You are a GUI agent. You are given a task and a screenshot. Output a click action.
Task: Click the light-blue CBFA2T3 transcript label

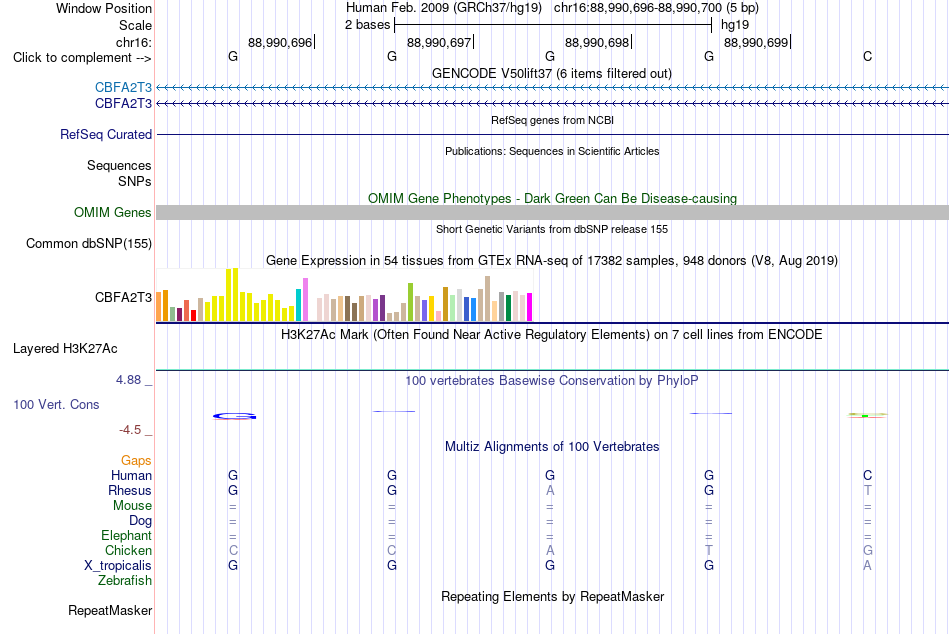coord(123,87)
